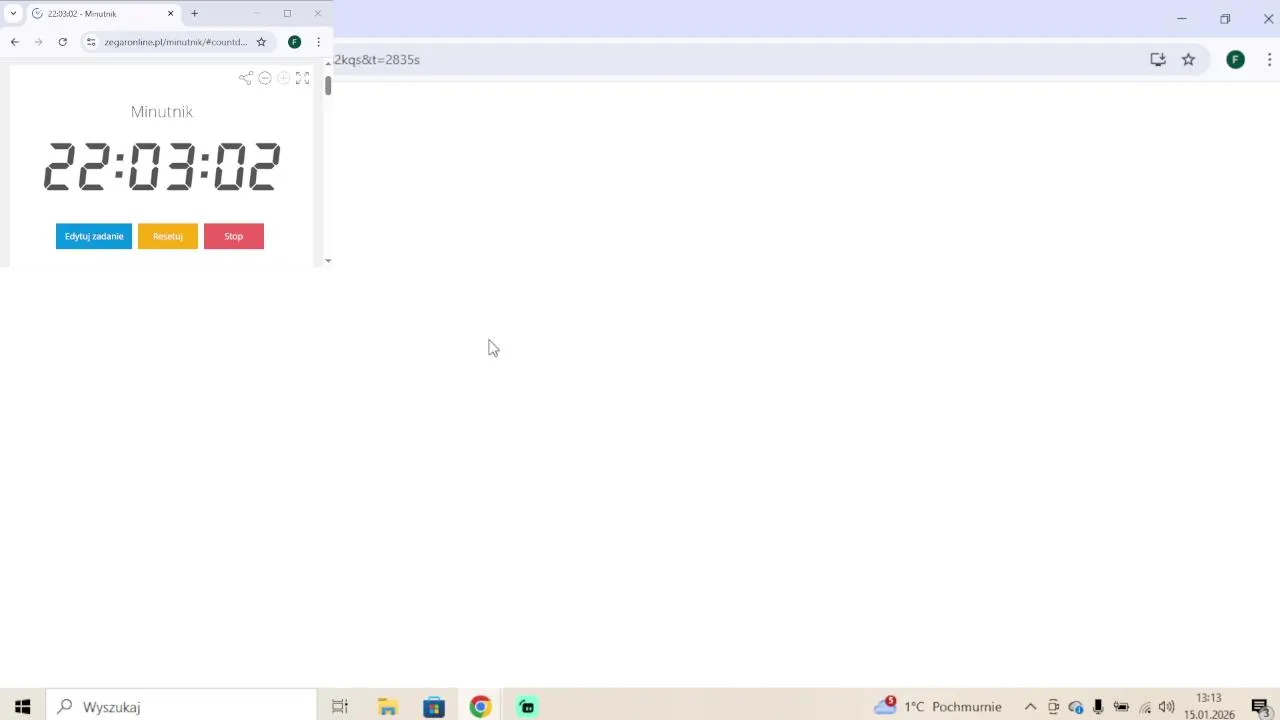Viewport: 1280px width, 720px height.
Task: Enter fullscreen mode for the timer
Action: tap(303, 78)
